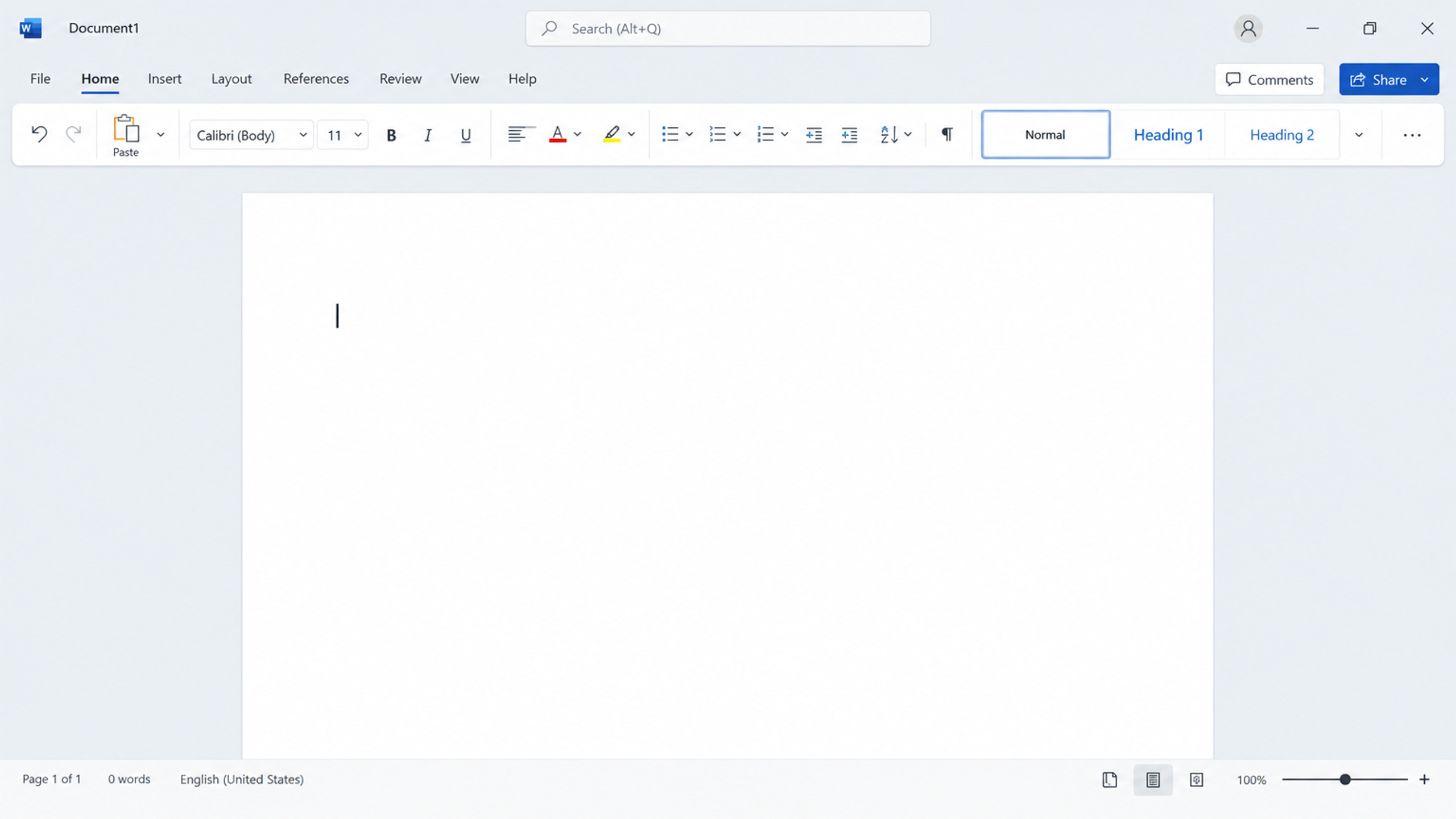Screen dimensions: 1456x819
Task: Click the Undo arrow icon
Action: 39,134
